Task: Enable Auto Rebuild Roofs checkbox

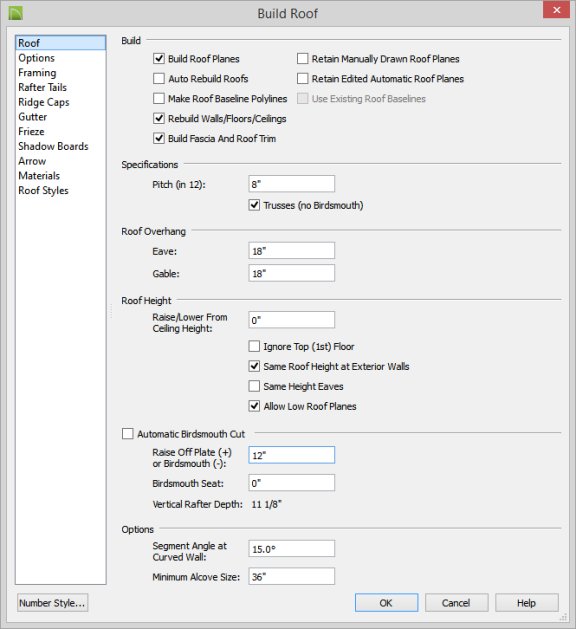Action: pos(159,79)
